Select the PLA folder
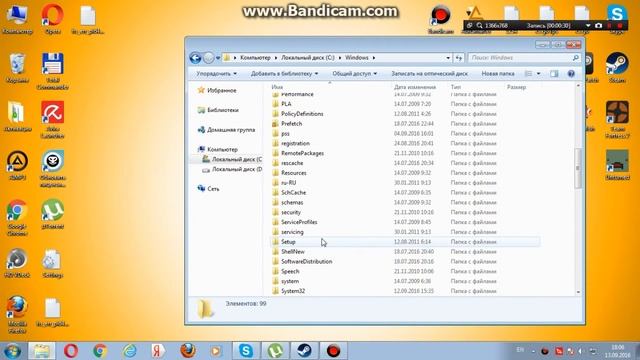This screenshot has height=360, width=640. 286,104
